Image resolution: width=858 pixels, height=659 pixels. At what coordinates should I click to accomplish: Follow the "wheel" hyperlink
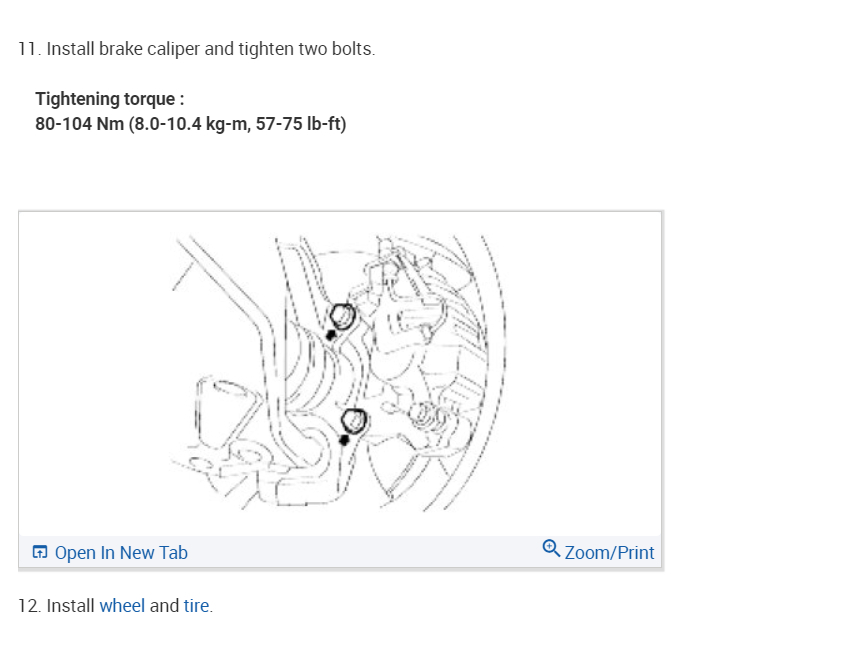(x=122, y=606)
